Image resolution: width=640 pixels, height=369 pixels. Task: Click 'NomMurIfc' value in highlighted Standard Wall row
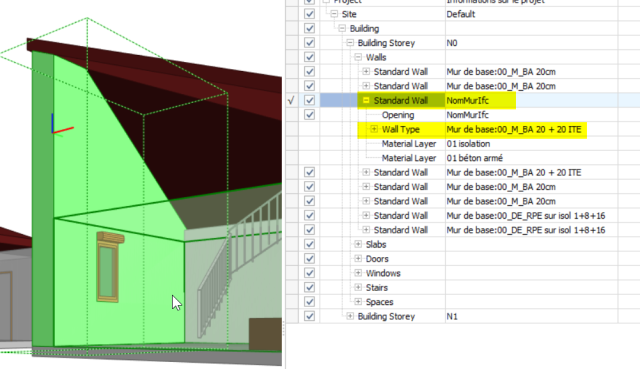pos(467,100)
